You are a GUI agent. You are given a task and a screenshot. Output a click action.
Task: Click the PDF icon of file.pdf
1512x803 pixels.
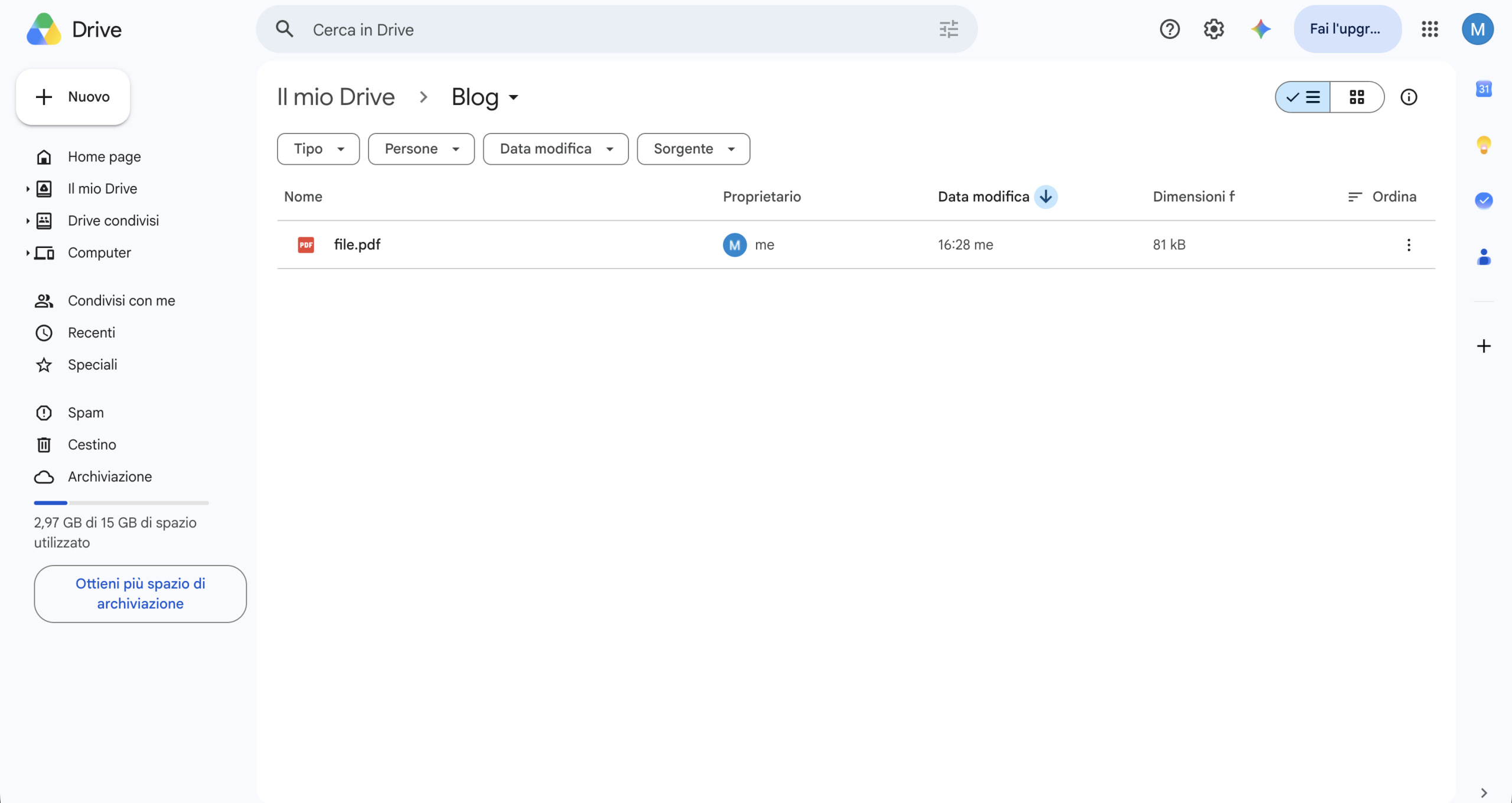coord(306,244)
